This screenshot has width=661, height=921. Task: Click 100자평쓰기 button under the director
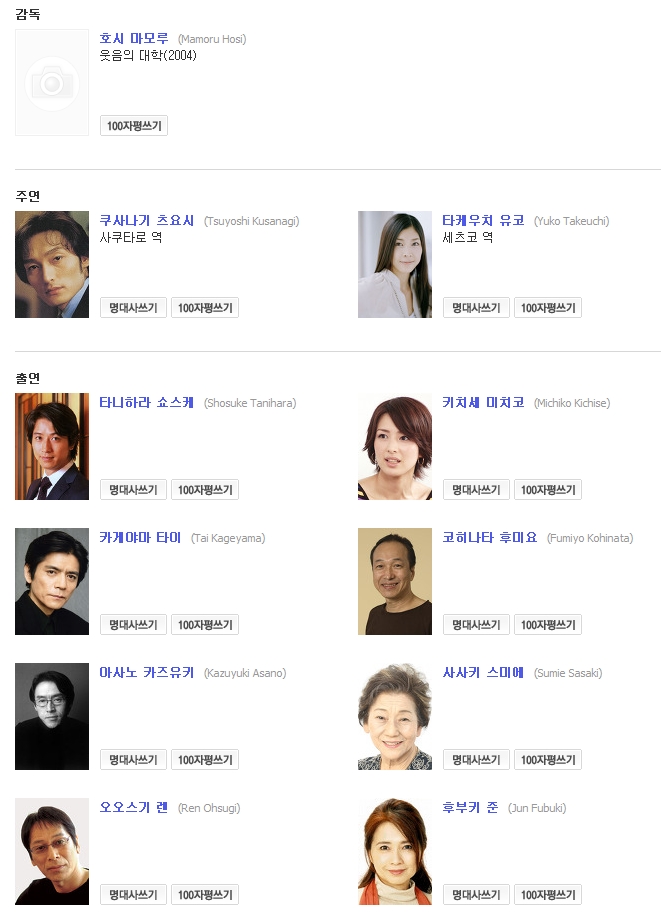(x=134, y=126)
